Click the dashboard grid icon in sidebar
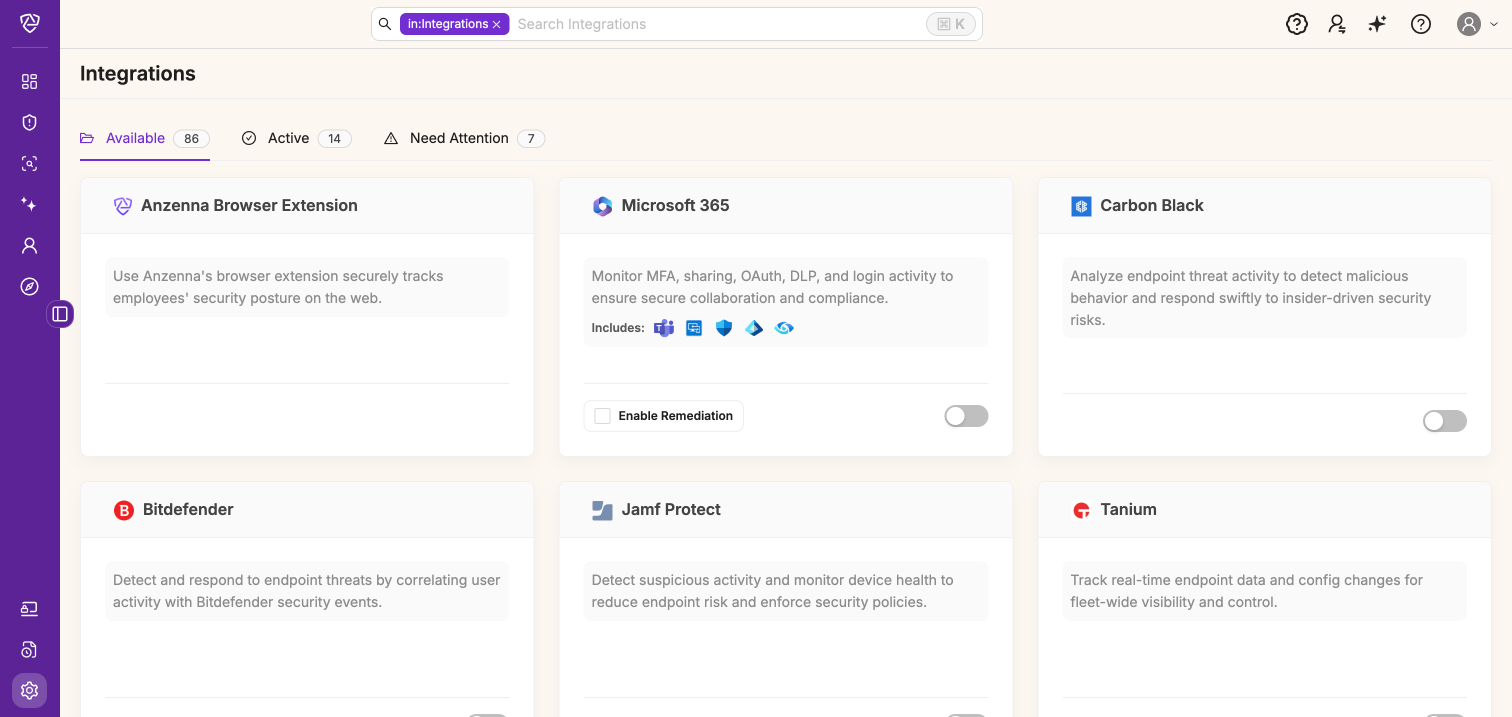 (x=29, y=82)
